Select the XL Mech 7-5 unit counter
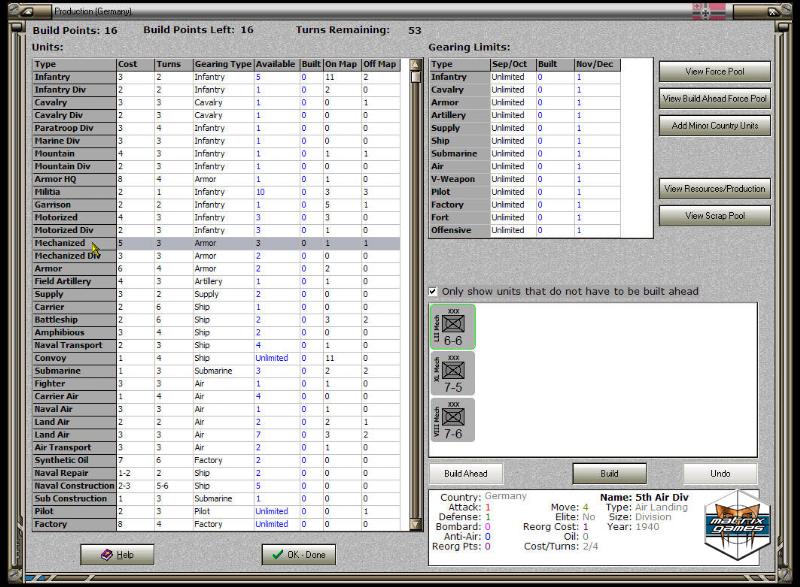The height and width of the screenshot is (587, 800). pos(452,373)
